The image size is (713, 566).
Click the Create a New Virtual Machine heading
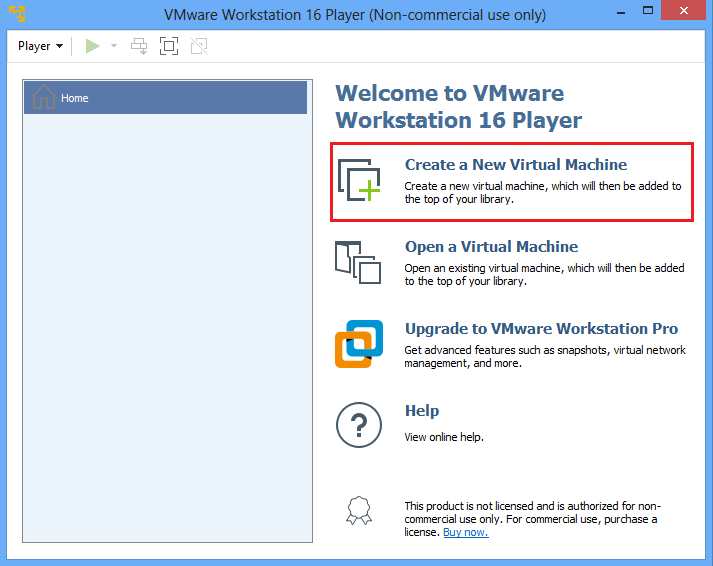pos(515,165)
